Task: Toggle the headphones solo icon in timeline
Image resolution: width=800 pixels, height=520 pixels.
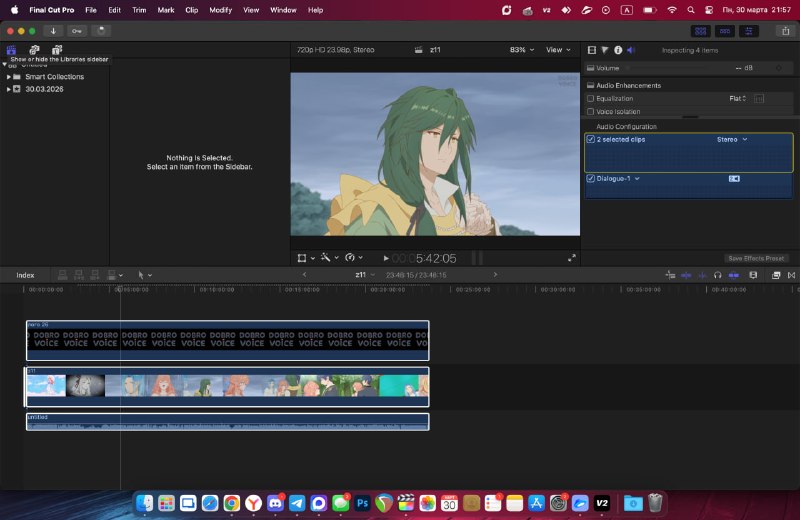Action: 717,275
